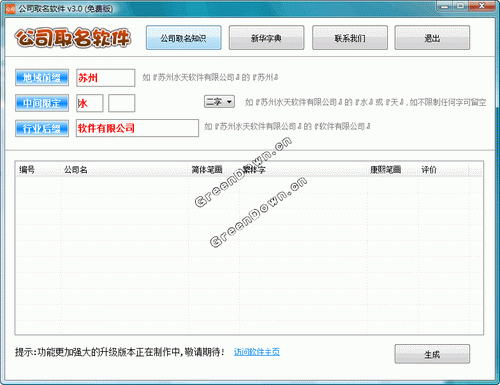
Task: Focus the region prefix field containing 苏州
Action: [106, 78]
